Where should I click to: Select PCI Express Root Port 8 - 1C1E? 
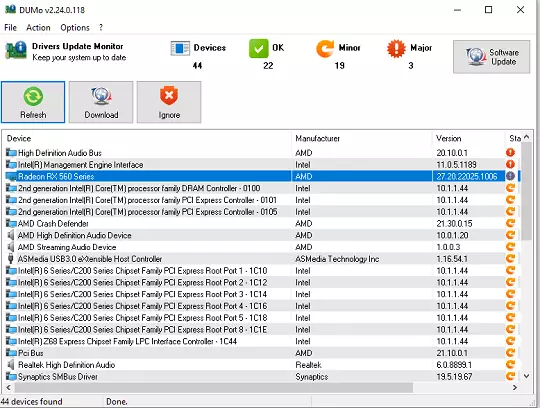point(262,329)
